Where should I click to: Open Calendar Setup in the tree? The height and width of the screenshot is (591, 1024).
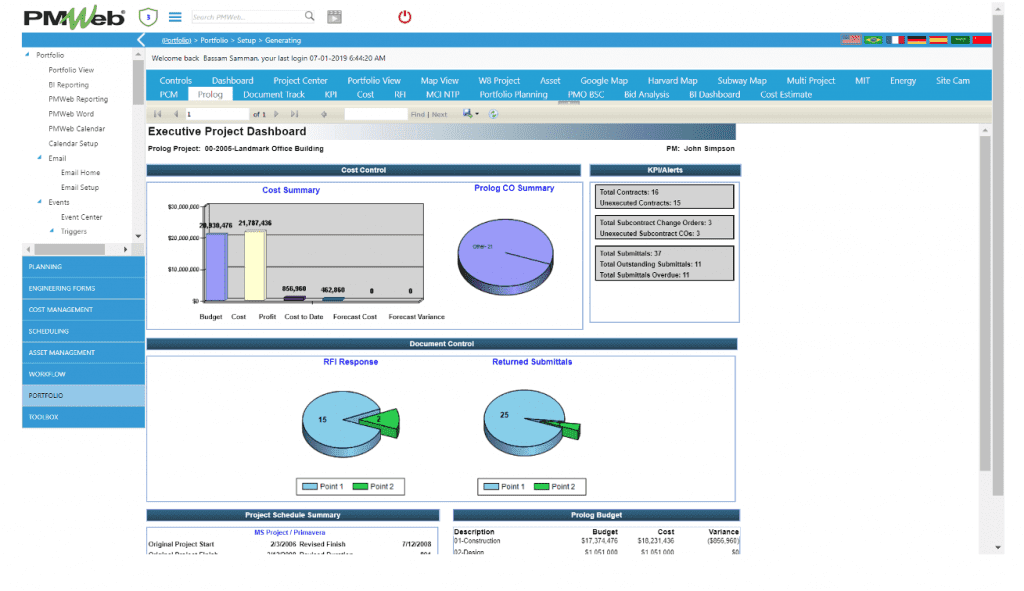(x=73, y=143)
